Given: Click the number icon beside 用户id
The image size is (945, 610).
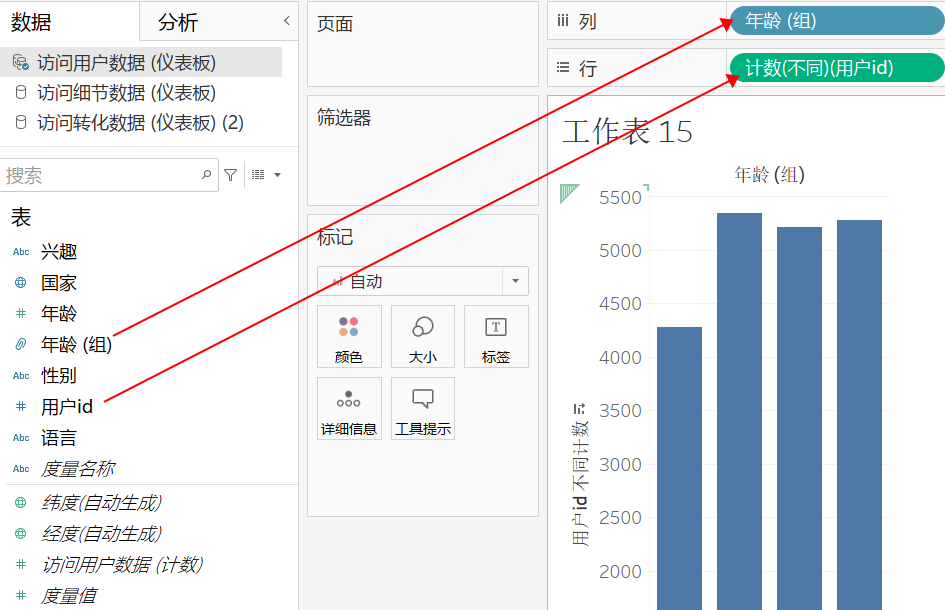Looking at the screenshot, I should [20, 406].
